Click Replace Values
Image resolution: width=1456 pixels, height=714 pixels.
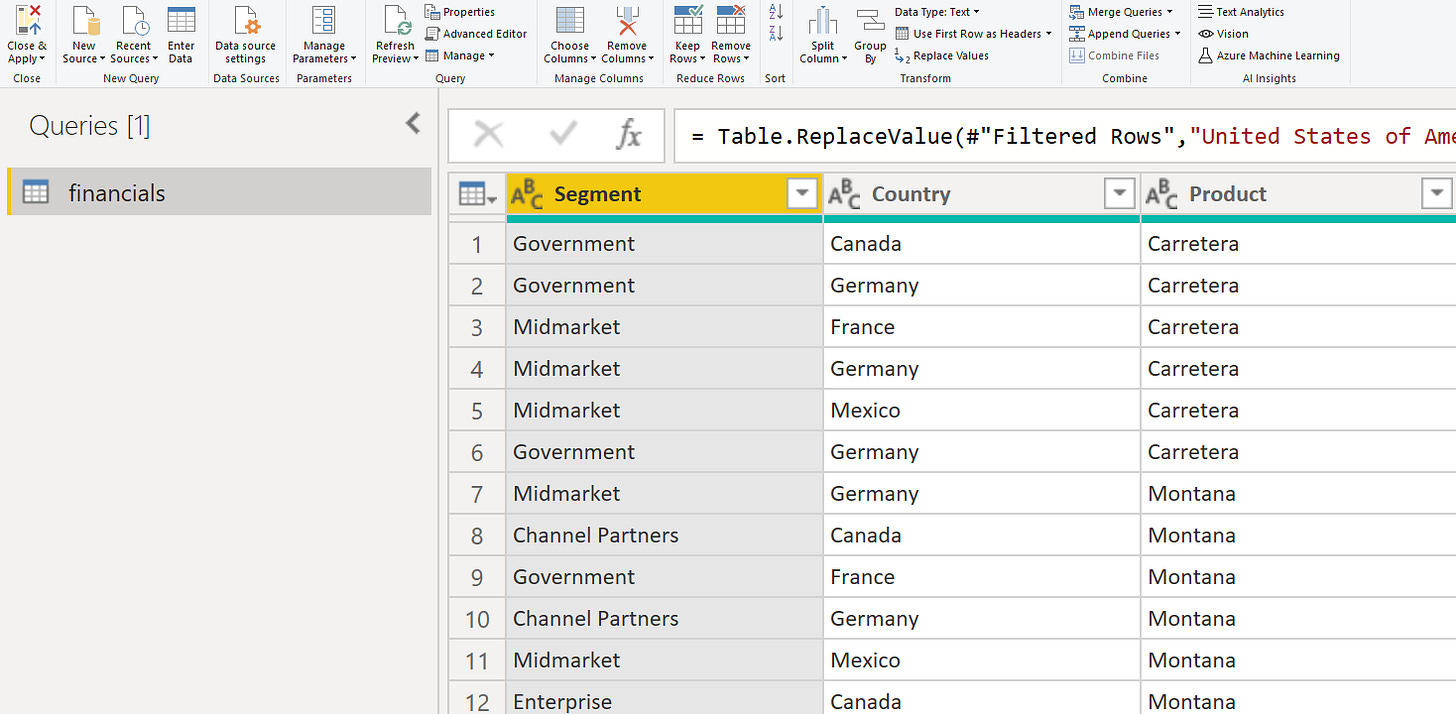coord(941,56)
